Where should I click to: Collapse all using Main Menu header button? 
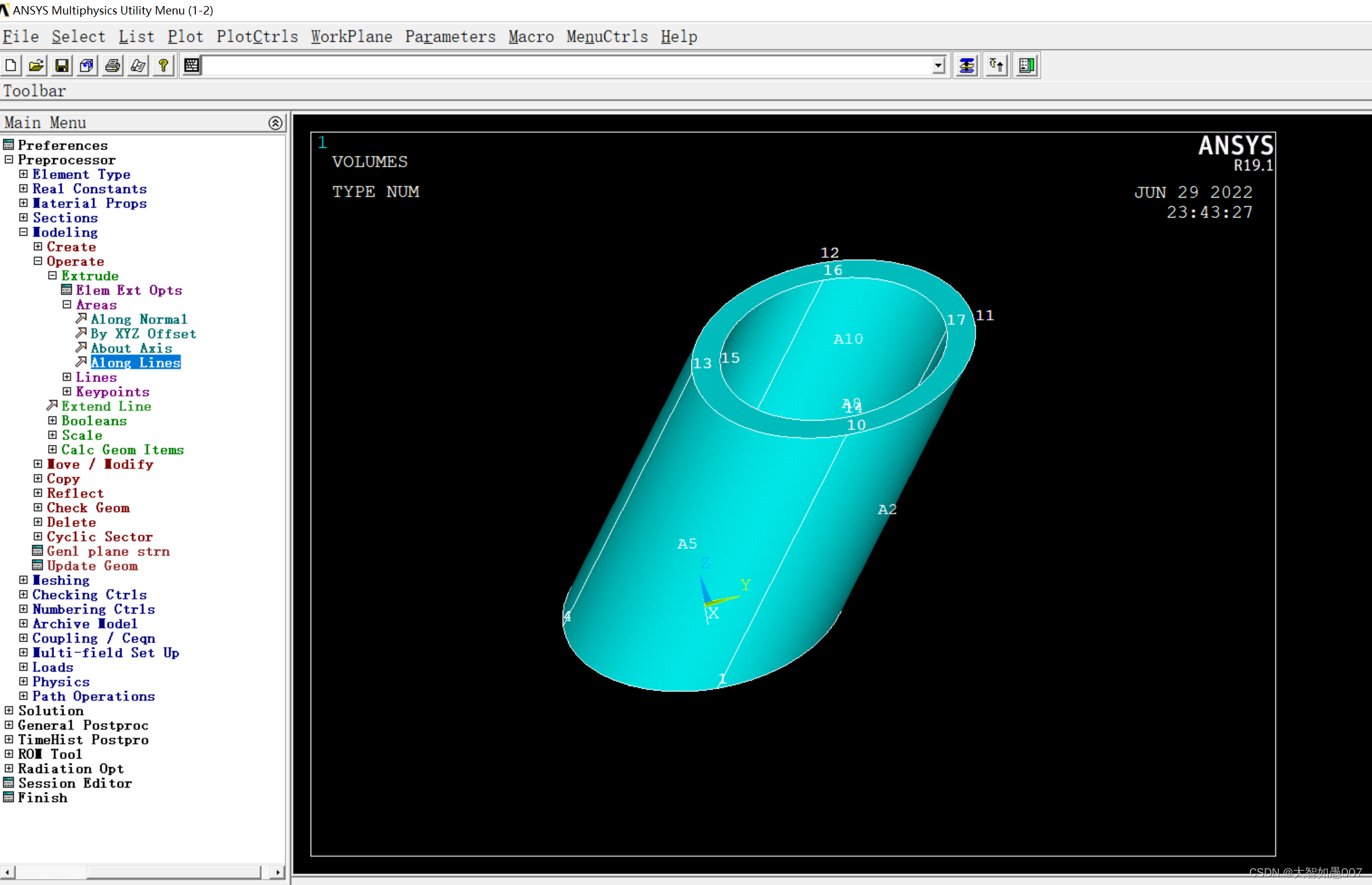point(276,123)
